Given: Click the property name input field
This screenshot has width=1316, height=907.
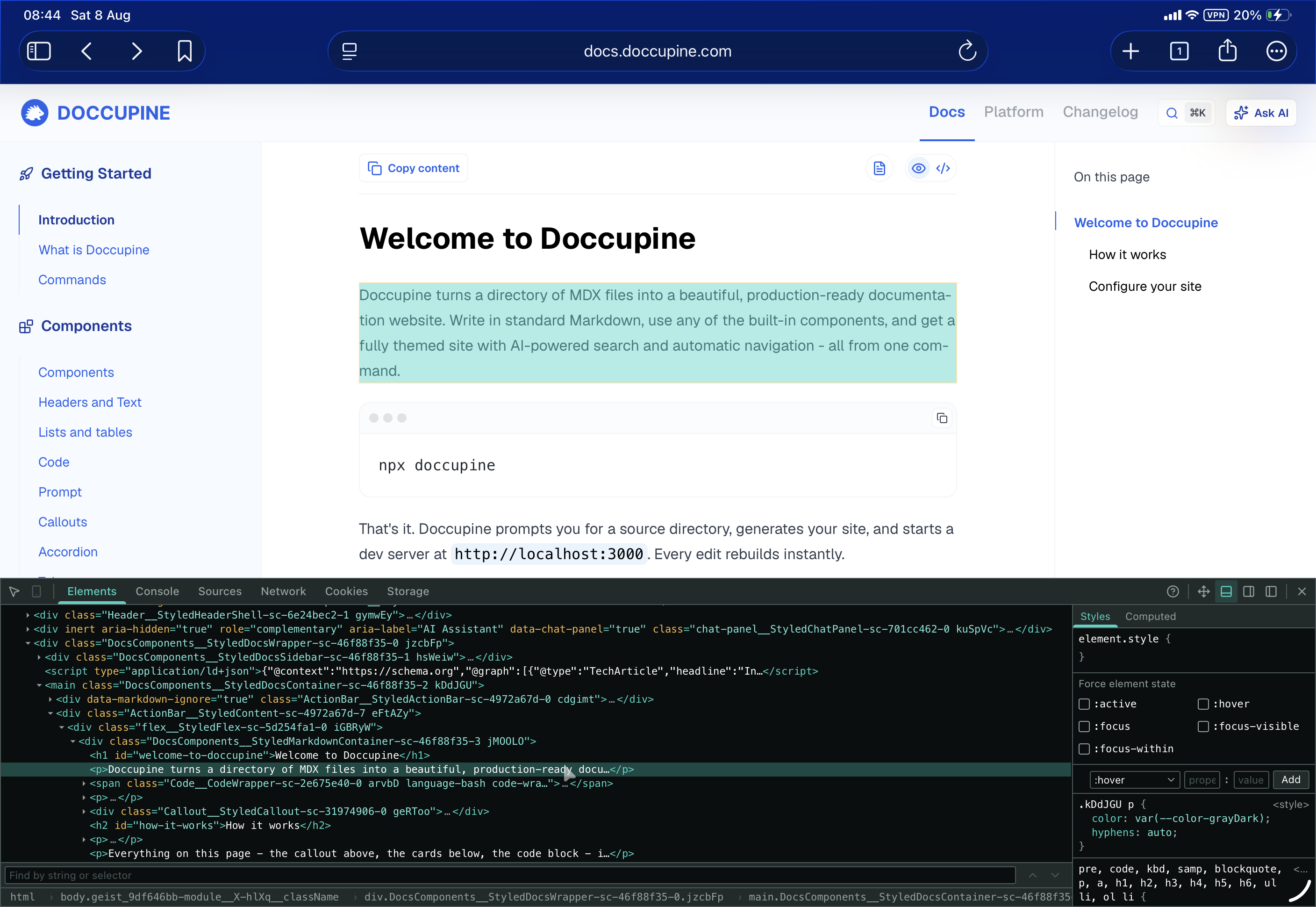Looking at the screenshot, I should (1202, 780).
